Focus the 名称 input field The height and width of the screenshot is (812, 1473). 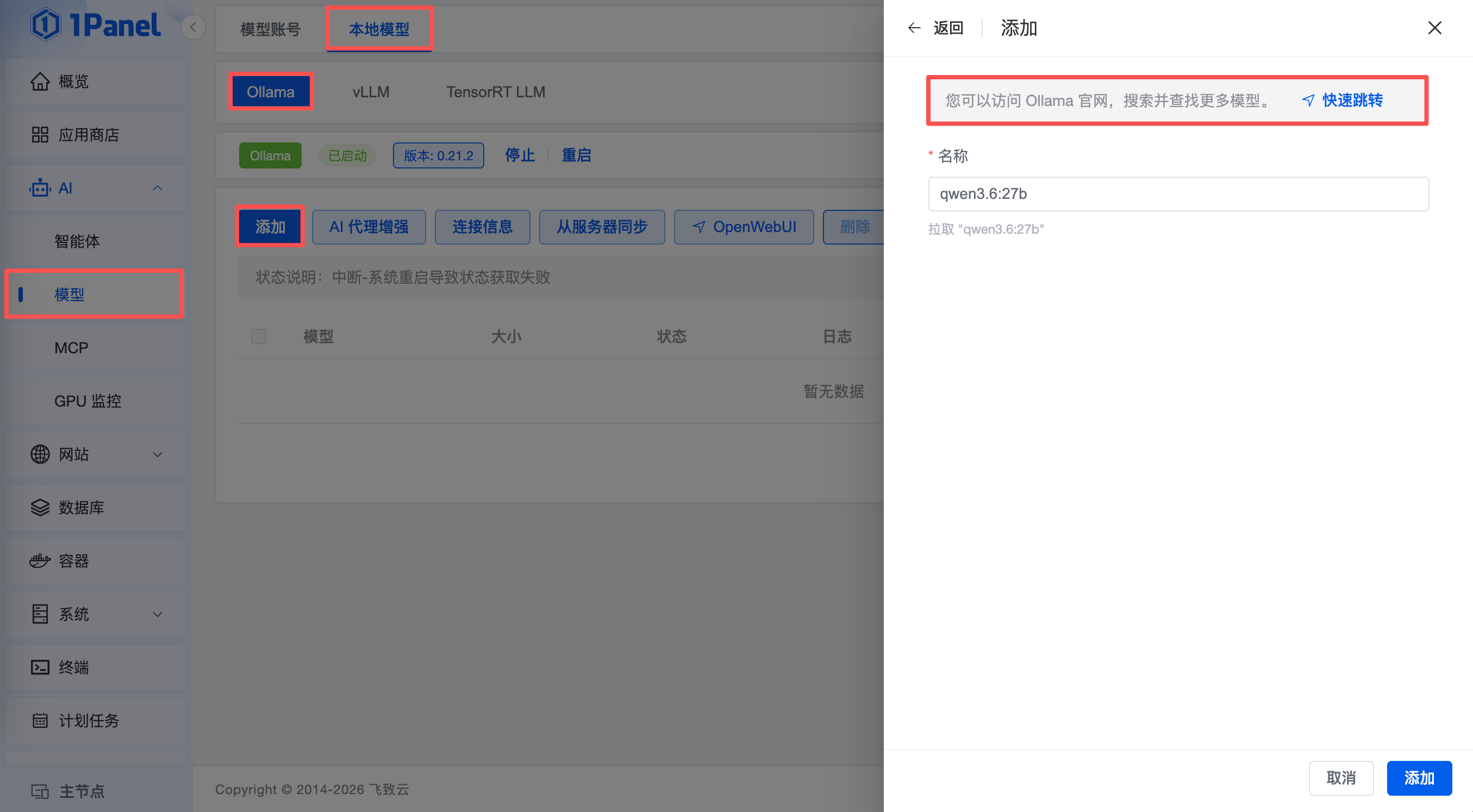point(1178,194)
